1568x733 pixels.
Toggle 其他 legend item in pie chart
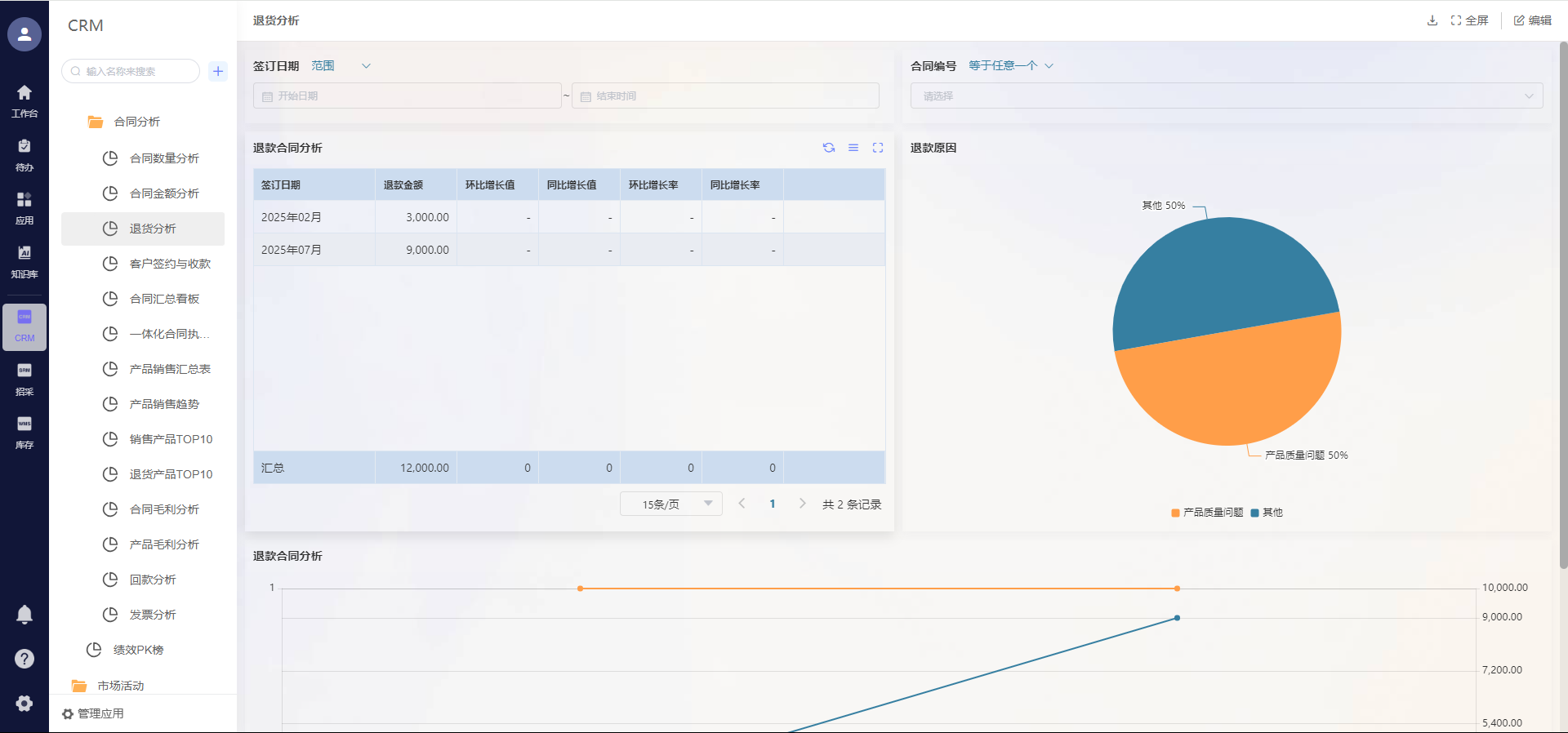pyautogui.click(x=1267, y=513)
